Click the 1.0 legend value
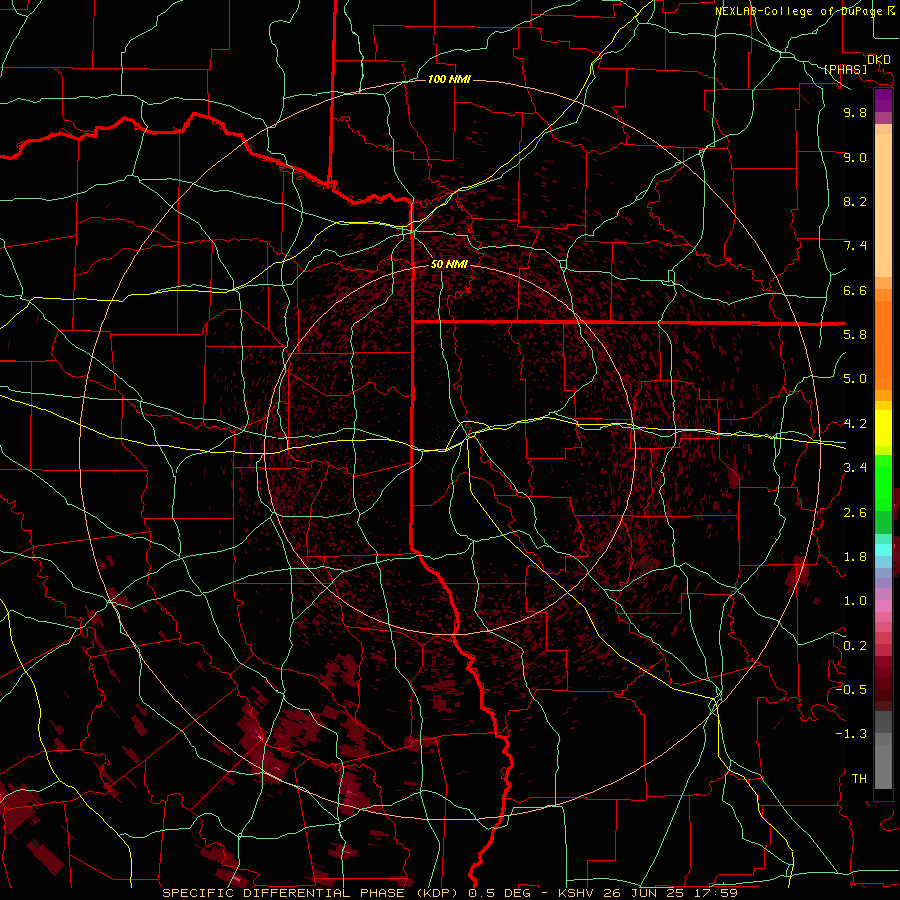This screenshot has width=900, height=900. point(855,601)
